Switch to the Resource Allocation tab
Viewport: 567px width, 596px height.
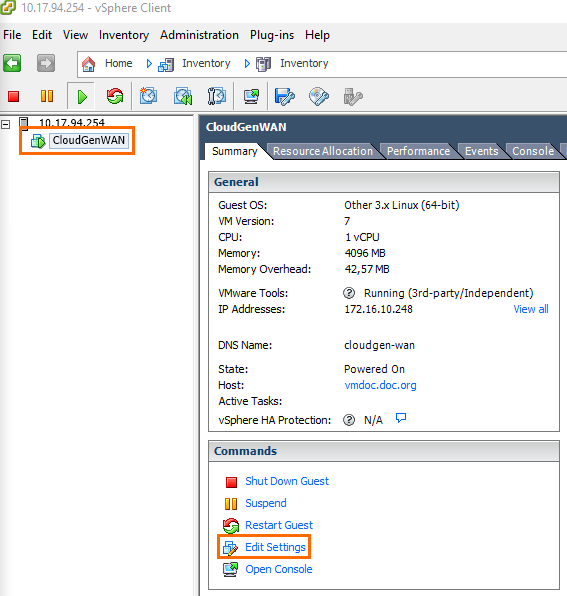point(323,151)
